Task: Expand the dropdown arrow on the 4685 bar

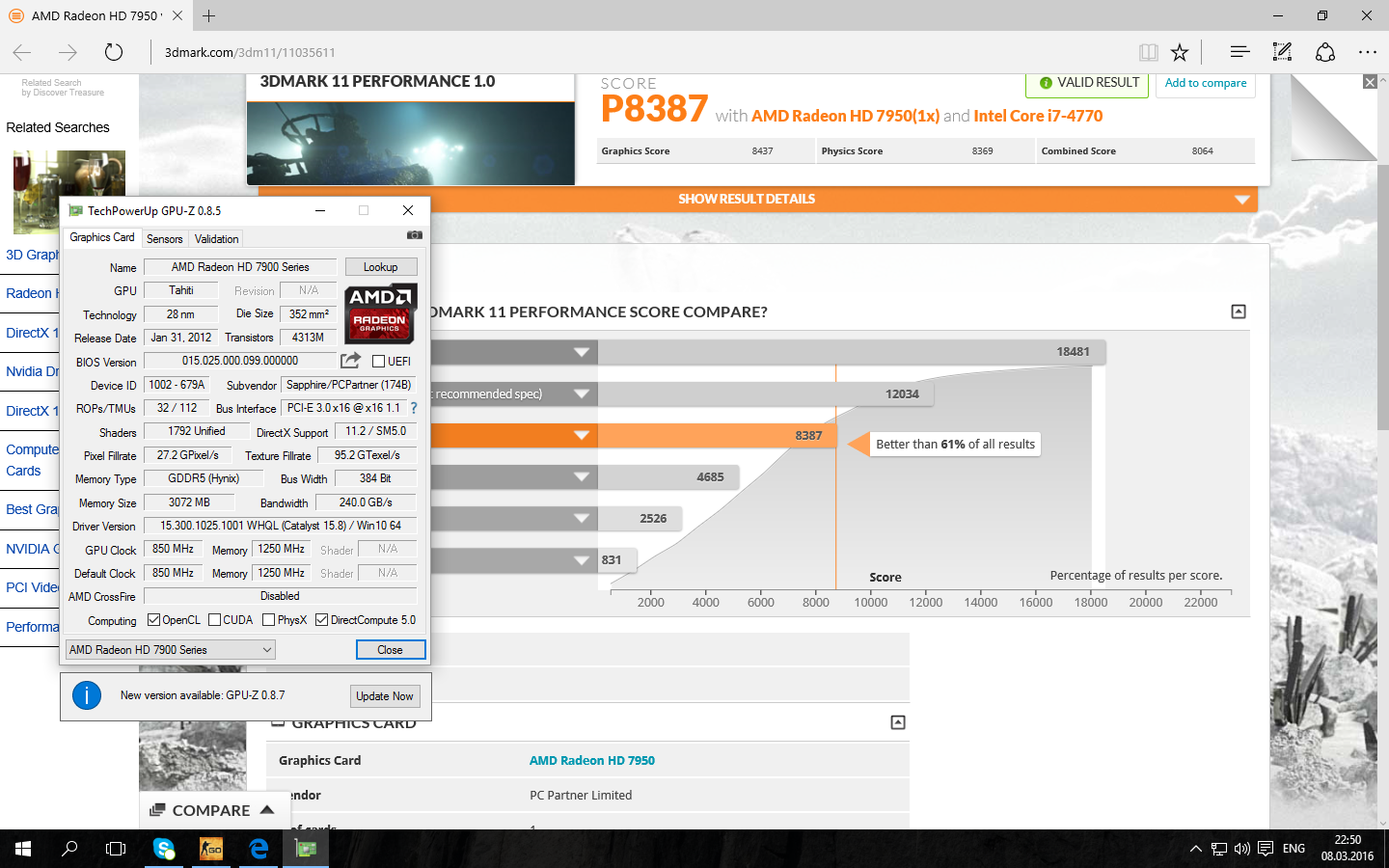Action: [582, 476]
